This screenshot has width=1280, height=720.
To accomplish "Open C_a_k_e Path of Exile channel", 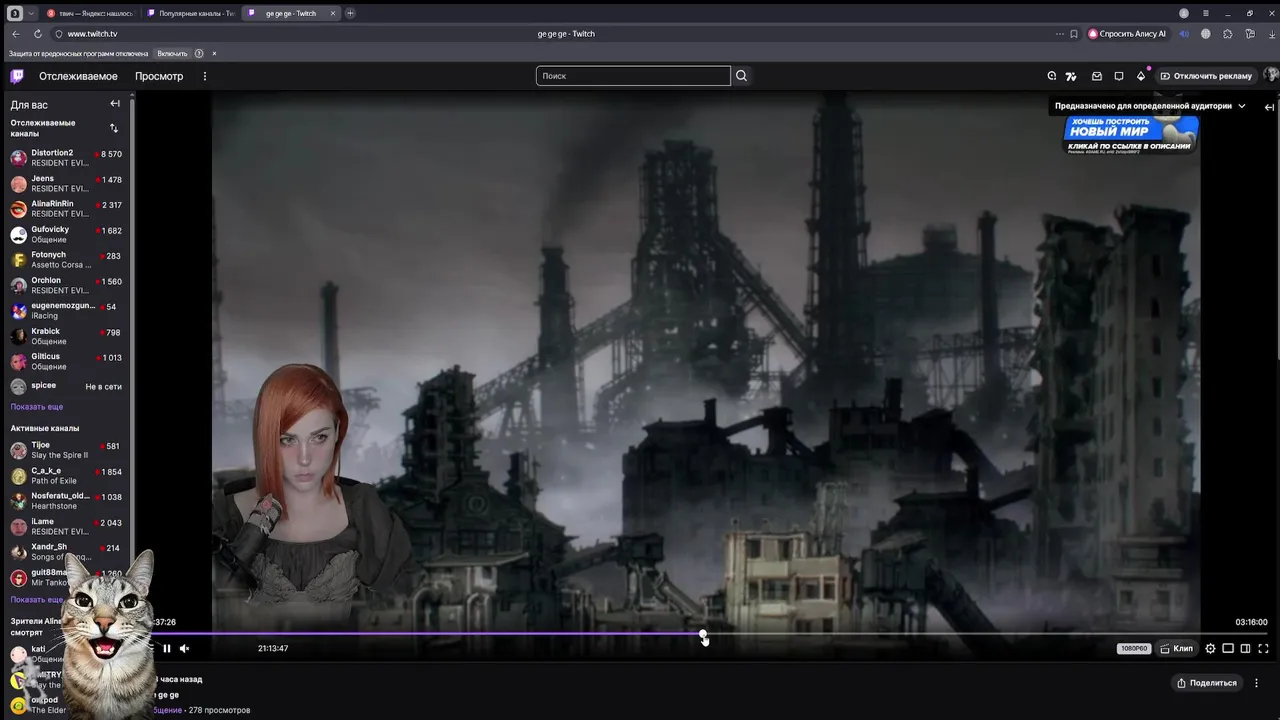I will coord(66,476).
